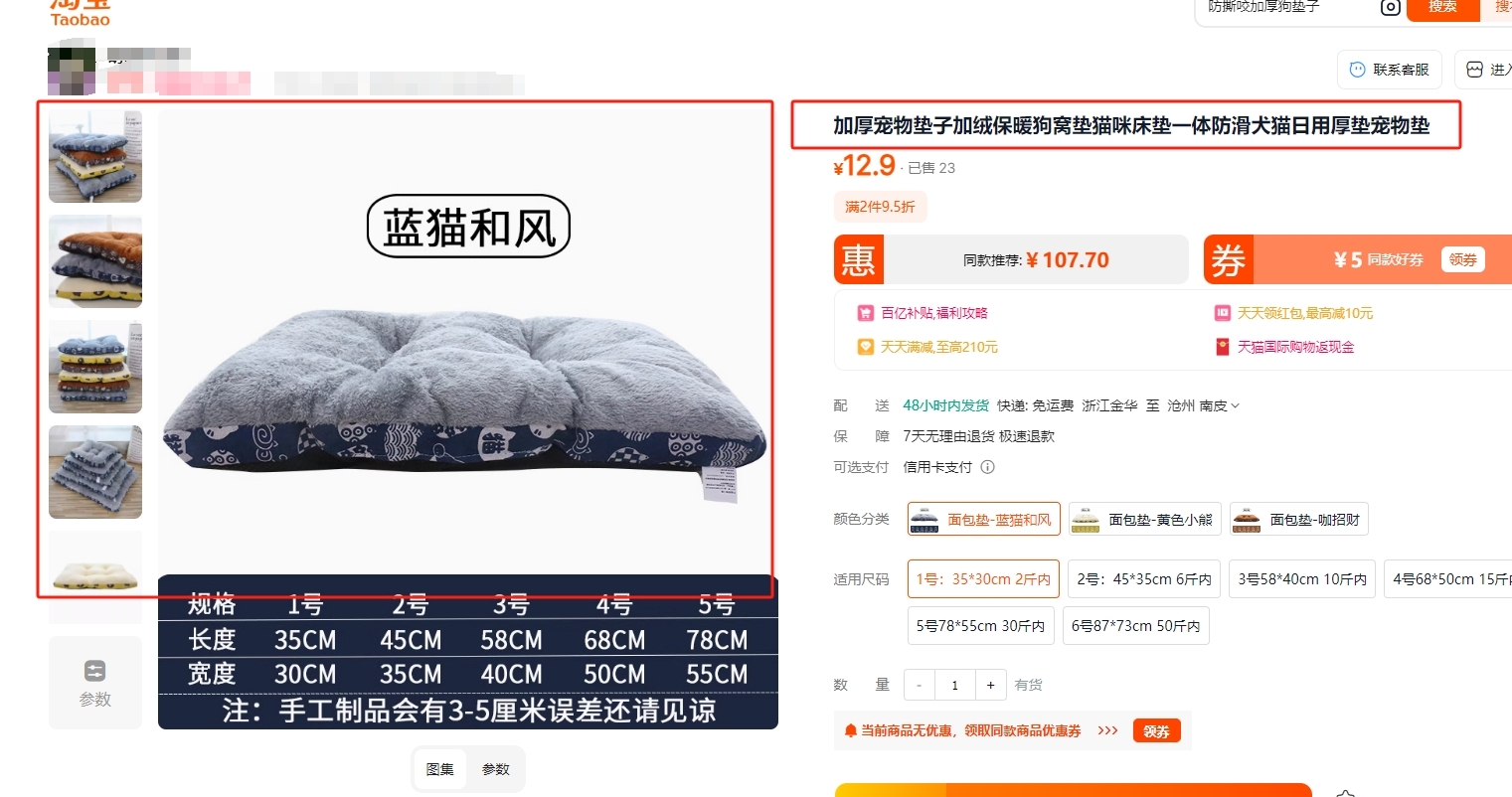Click the 联系客服 customer service icon
The height and width of the screenshot is (797, 1512).
pos(1357,70)
